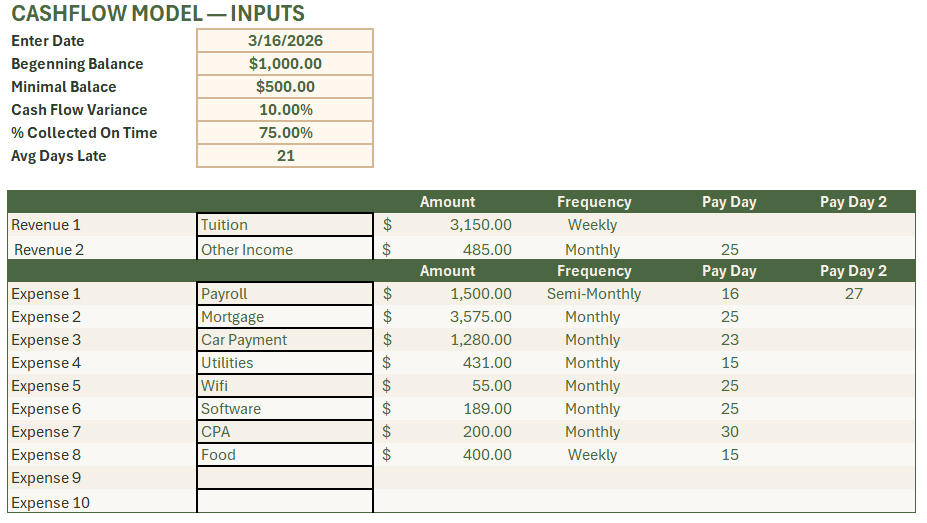Screen dimensions: 927x523
Task: Click the Food name cell
Action: point(285,455)
